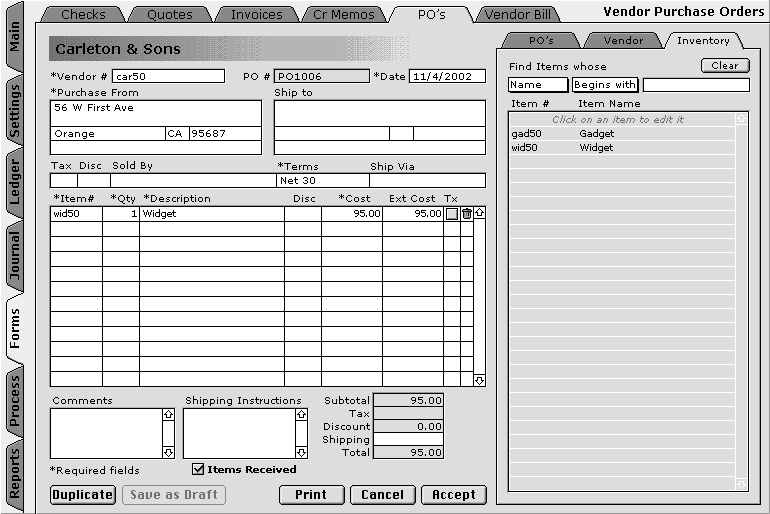Click the Terms field Net 30
Viewport: 770px width, 514px height.
[323, 181]
